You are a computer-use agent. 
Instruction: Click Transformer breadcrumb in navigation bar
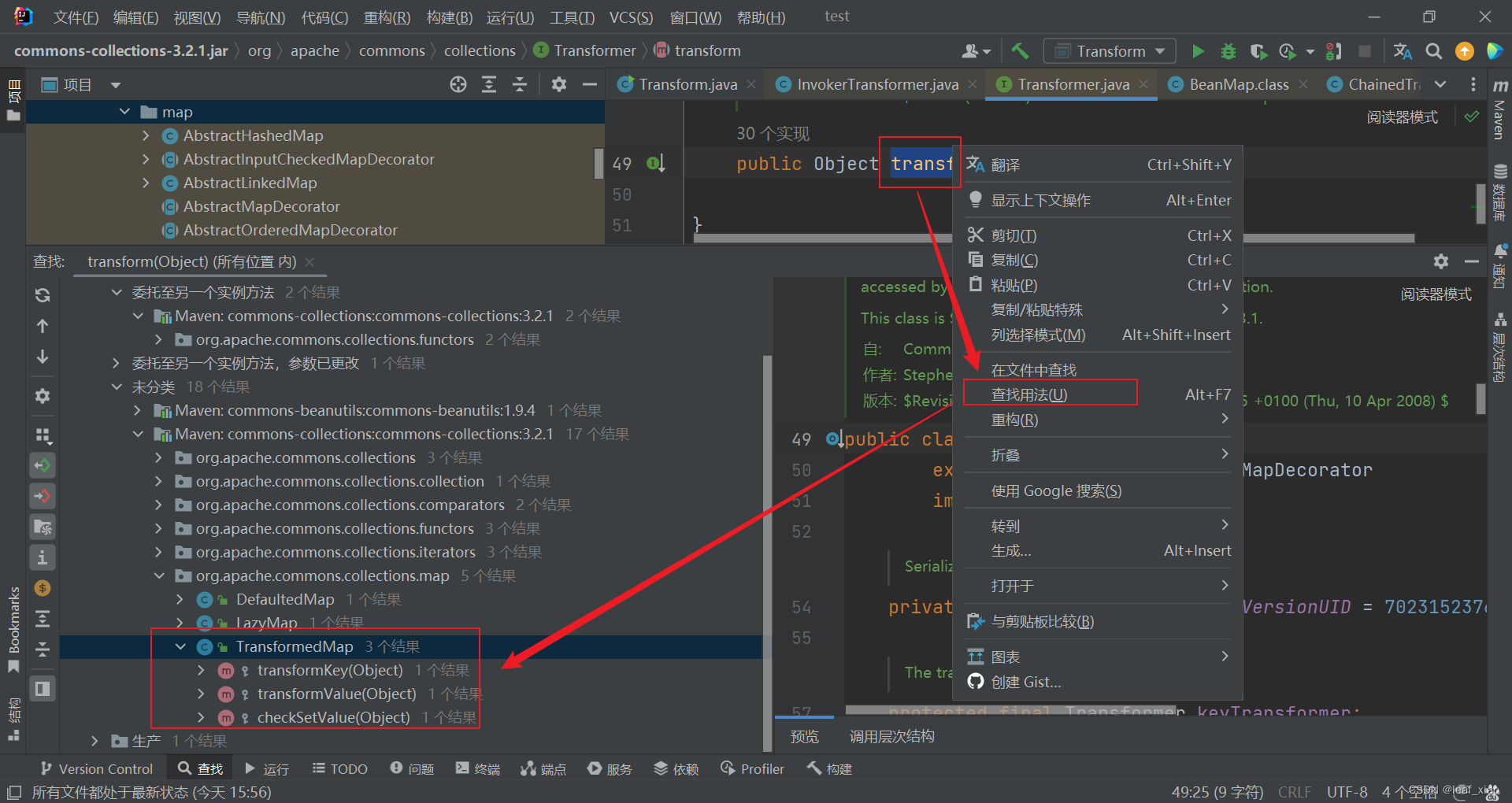click(x=586, y=51)
